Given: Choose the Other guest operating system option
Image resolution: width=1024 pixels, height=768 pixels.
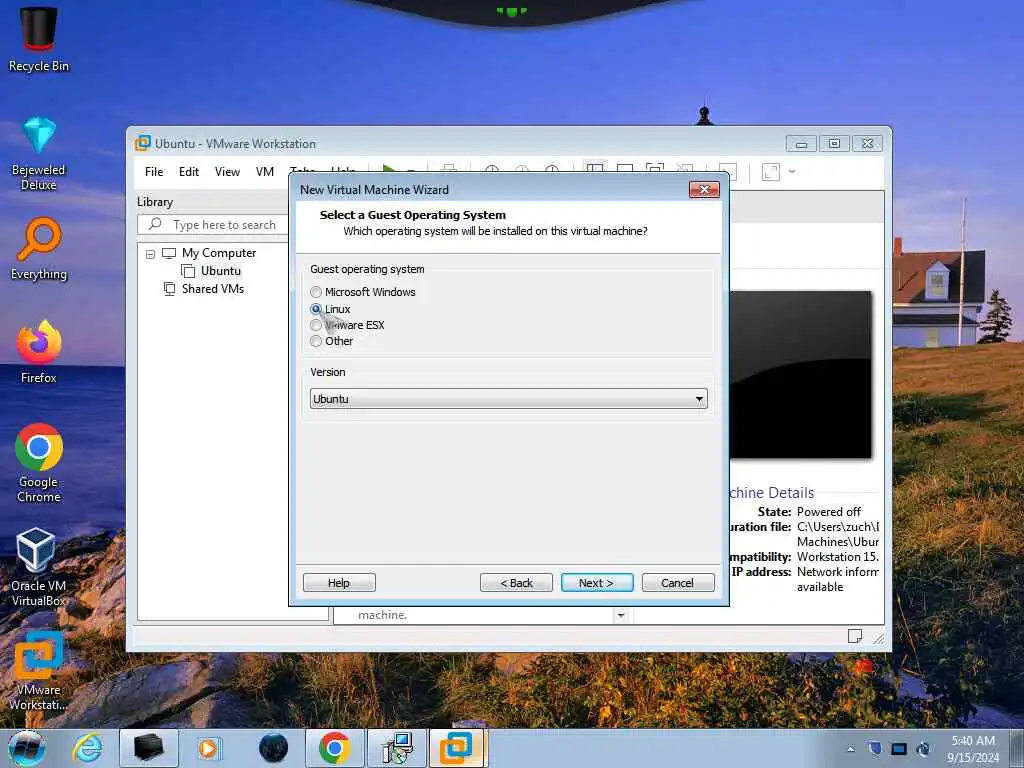Looking at the screenshot, I should [316, 341].
